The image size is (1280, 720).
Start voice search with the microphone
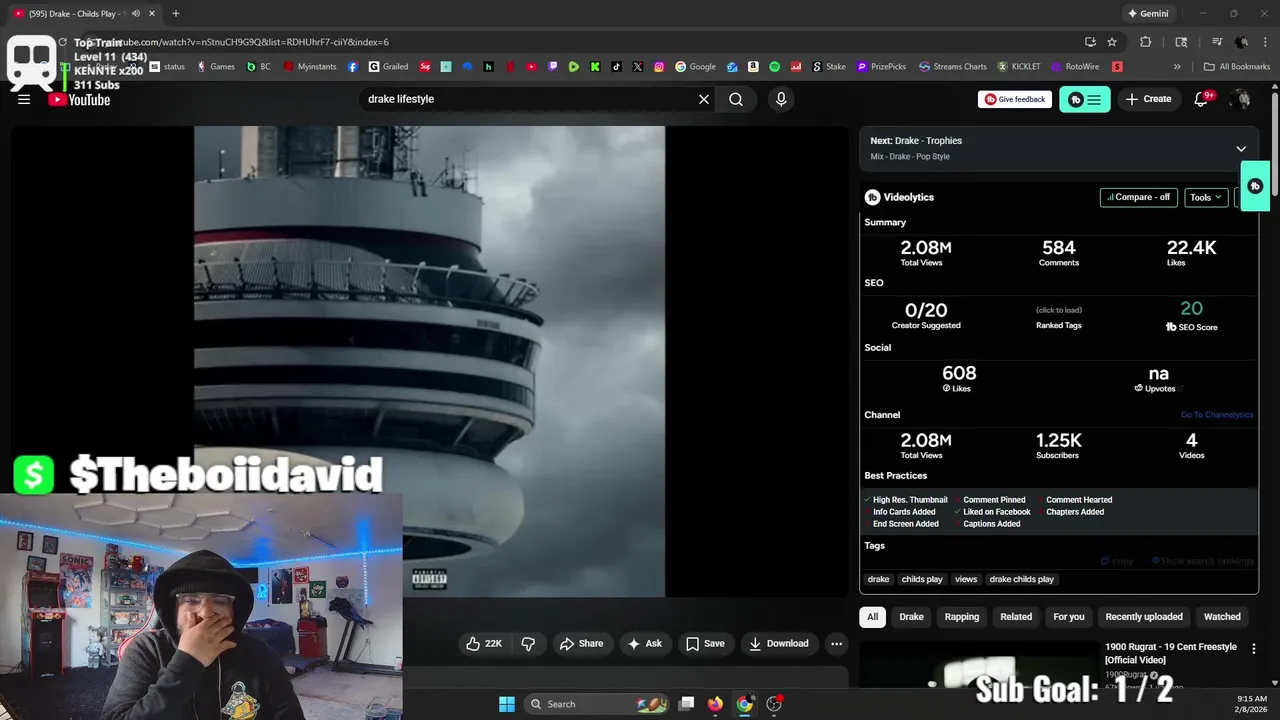tap(781, 99)
